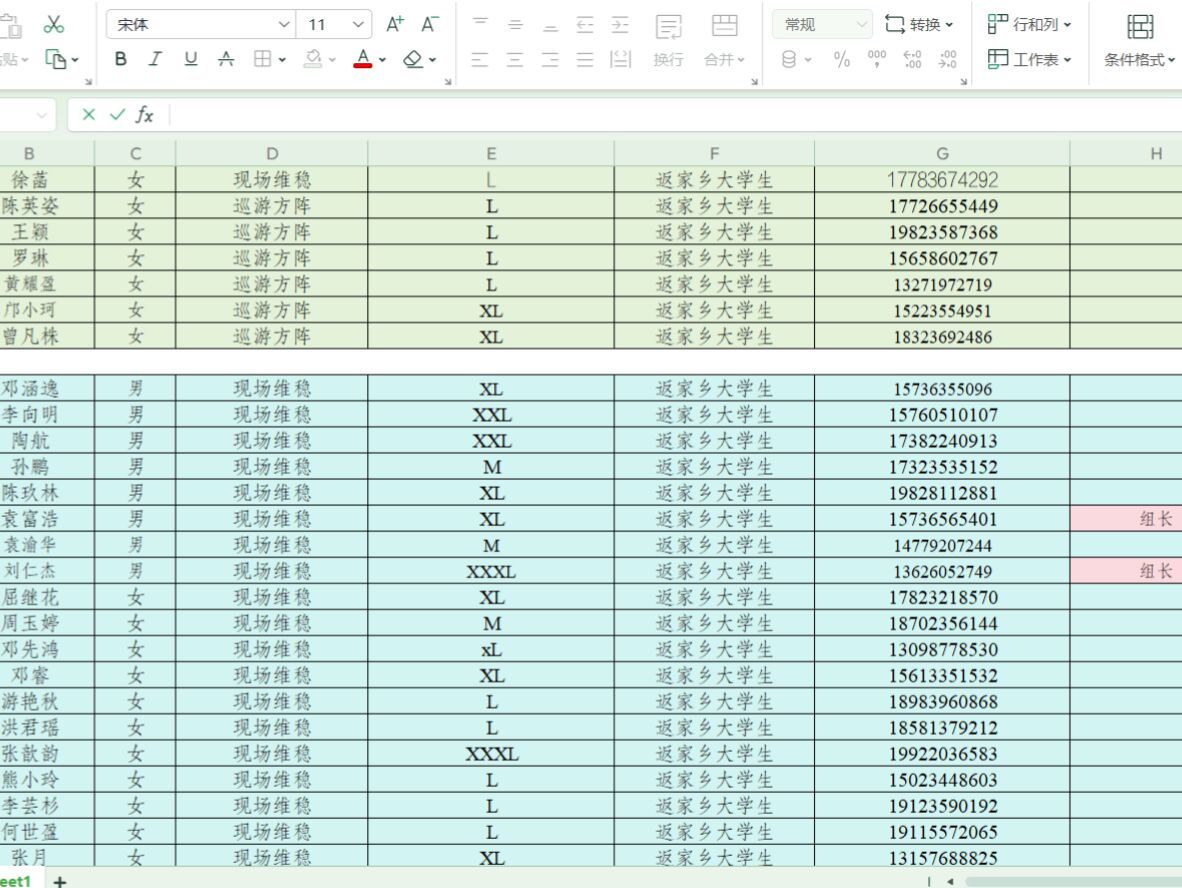
Task: Decrease font size with A- icon
Action: pyautogui.click(x=430, y=24)
